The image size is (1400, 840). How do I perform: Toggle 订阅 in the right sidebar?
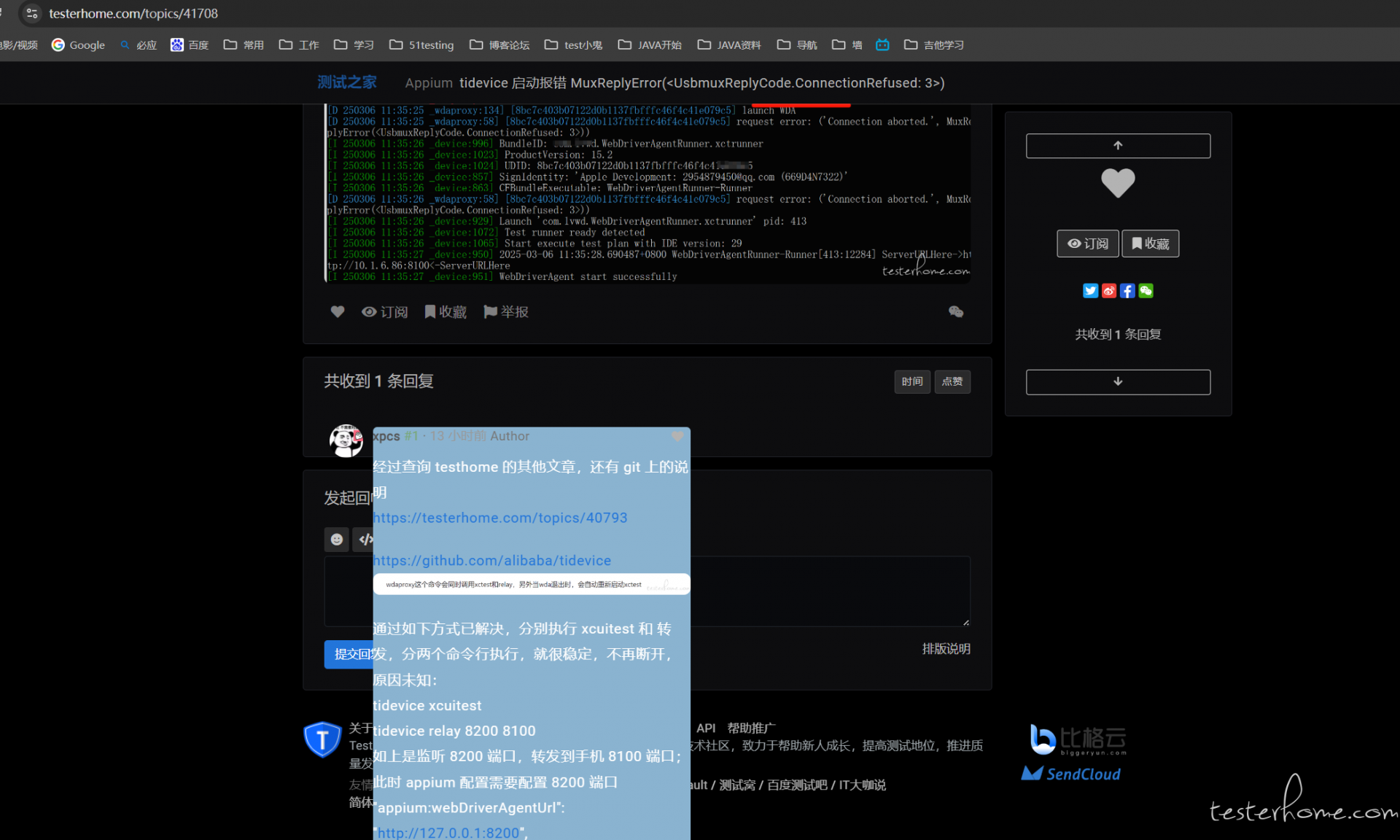1087,244
